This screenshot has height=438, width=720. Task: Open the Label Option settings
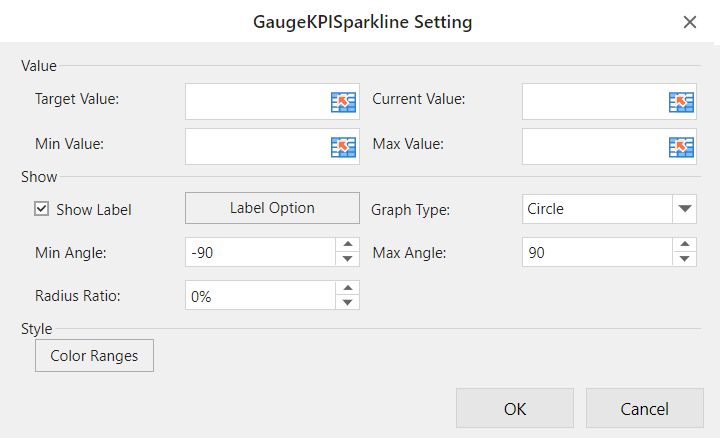272,208
